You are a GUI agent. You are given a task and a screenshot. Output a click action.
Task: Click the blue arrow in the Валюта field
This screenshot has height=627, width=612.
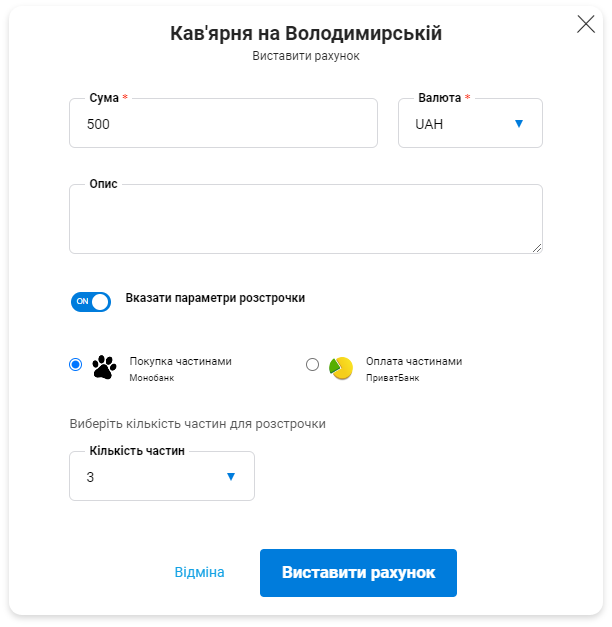coord(519,124)
